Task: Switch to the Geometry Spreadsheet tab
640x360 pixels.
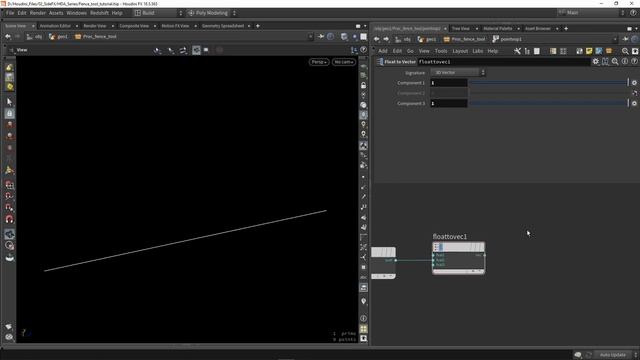Action: [x=223, y=26]
